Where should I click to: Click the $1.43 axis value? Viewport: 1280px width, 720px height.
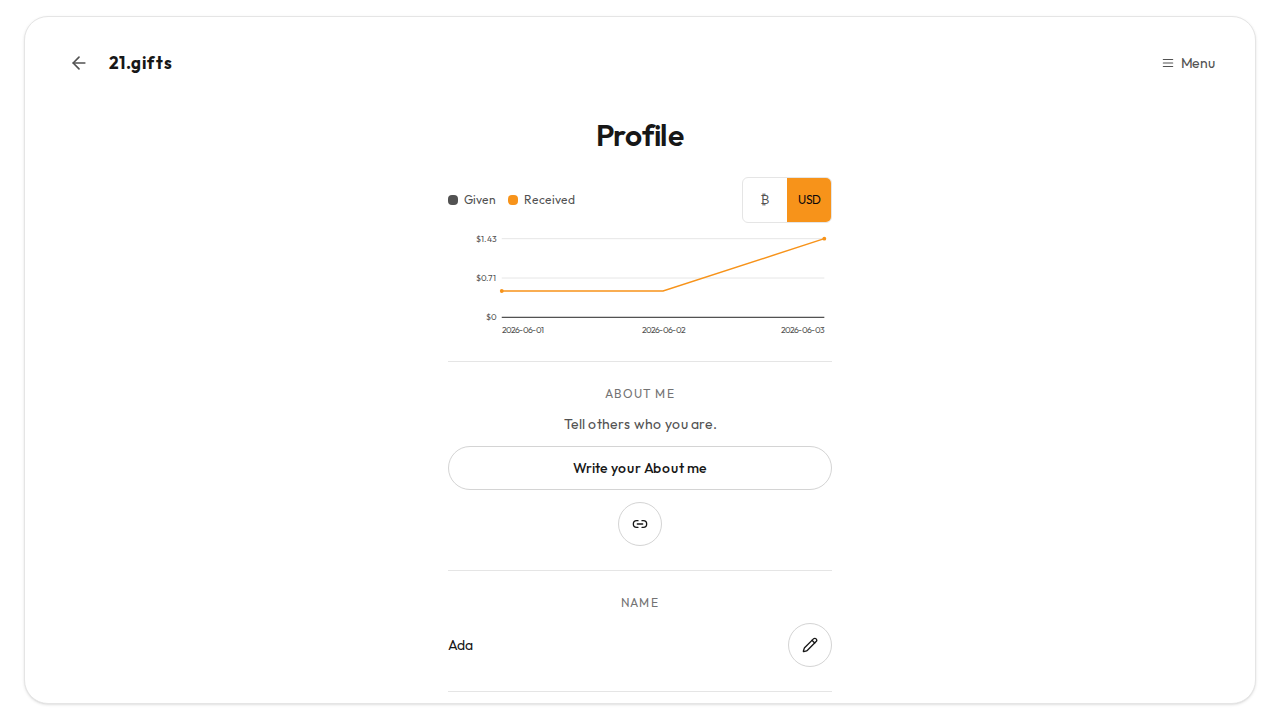pos(486,239)
